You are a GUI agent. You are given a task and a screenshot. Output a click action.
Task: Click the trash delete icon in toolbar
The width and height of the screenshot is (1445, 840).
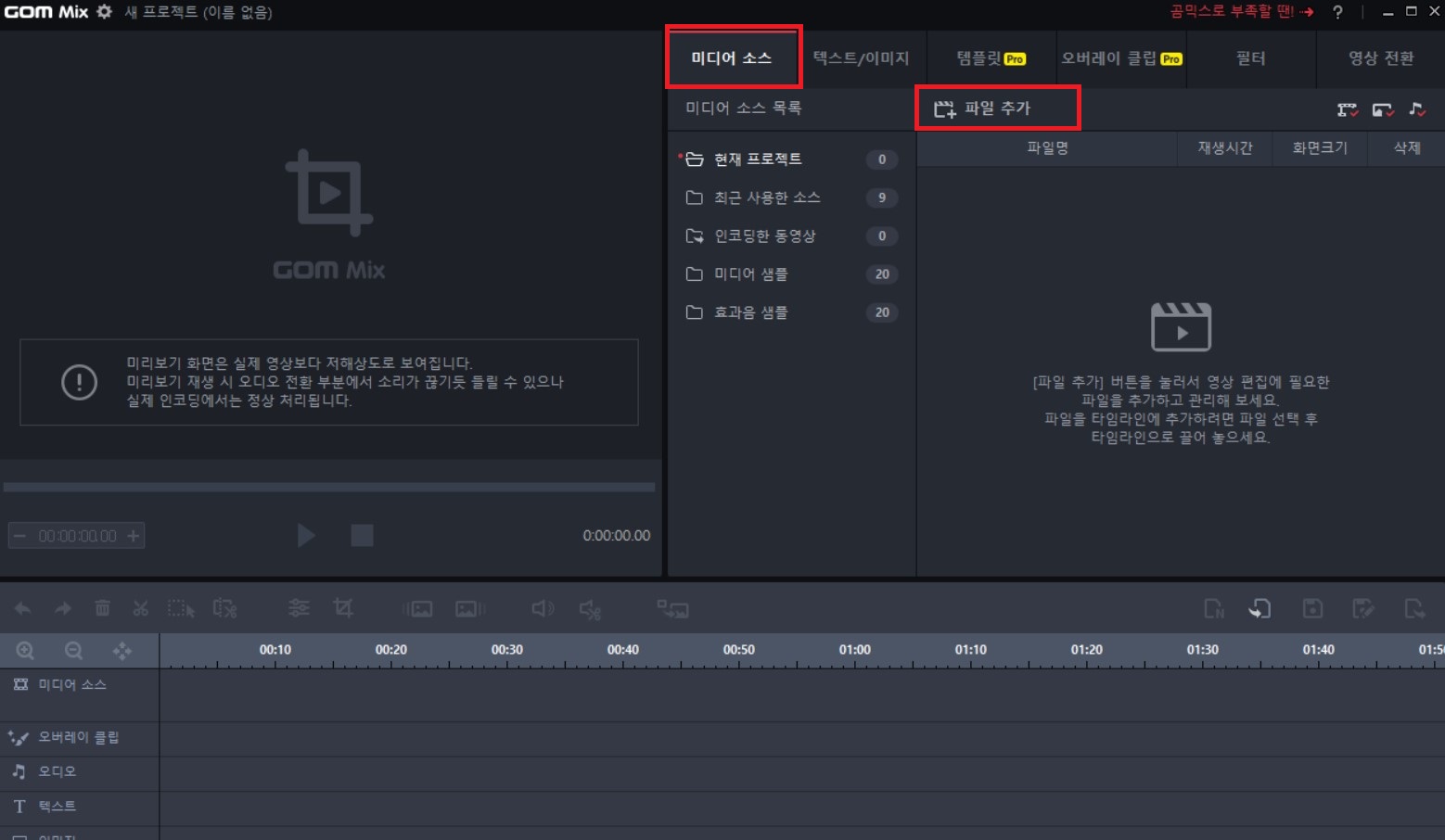pyautogui.click(x=102, y=608)
